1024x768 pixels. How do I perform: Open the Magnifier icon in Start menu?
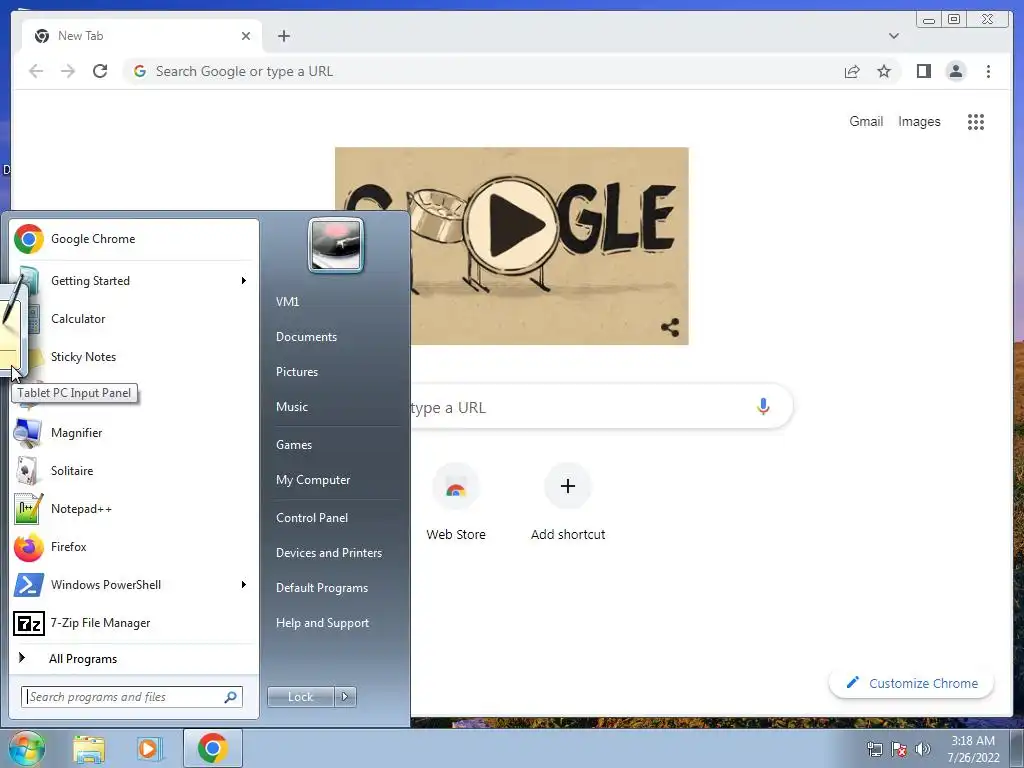click(28, 433)
